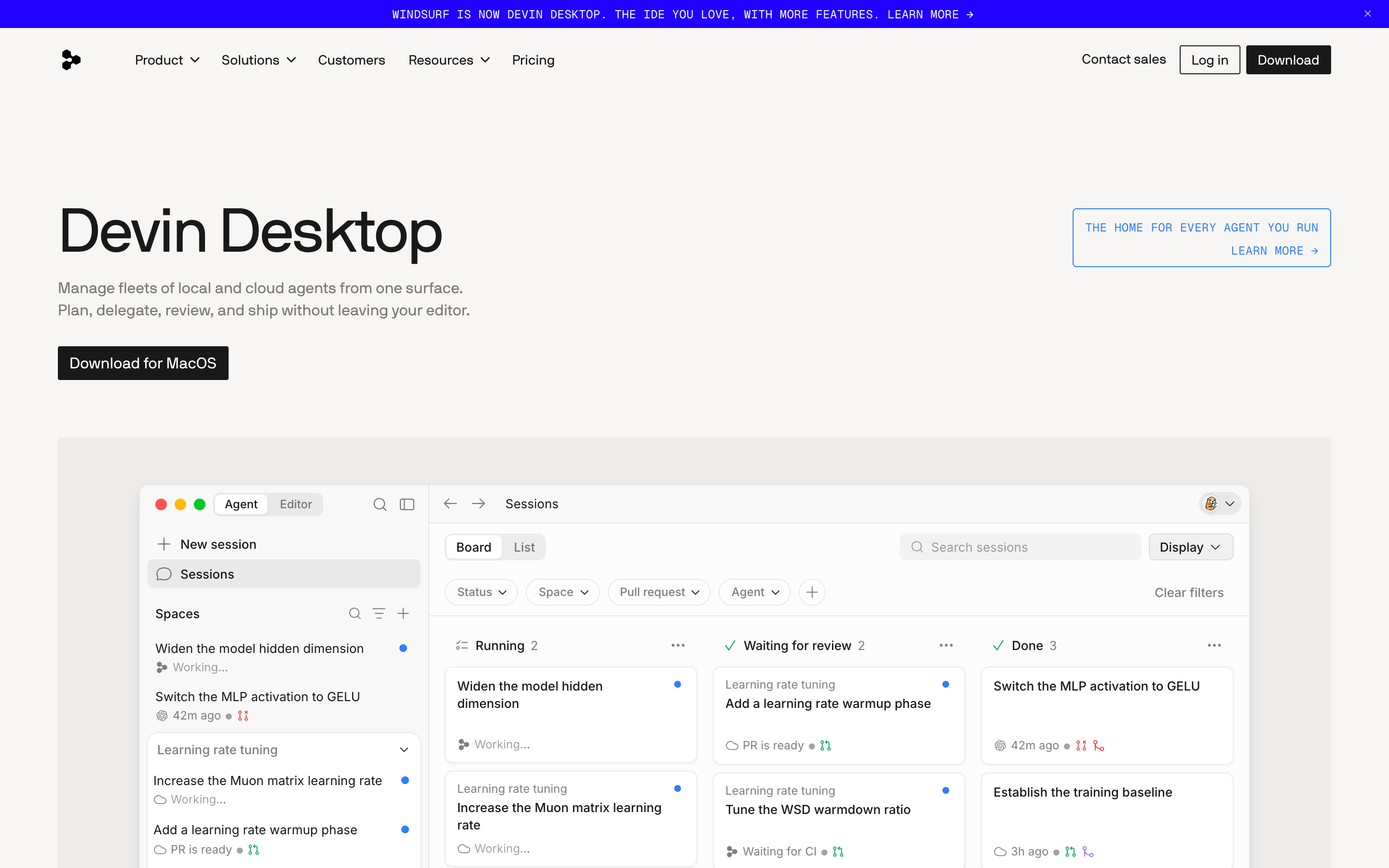Click the user avatar in sessions header
Image resolution: width=1389 pixels, height=868 pixels.
(1211, 503)
